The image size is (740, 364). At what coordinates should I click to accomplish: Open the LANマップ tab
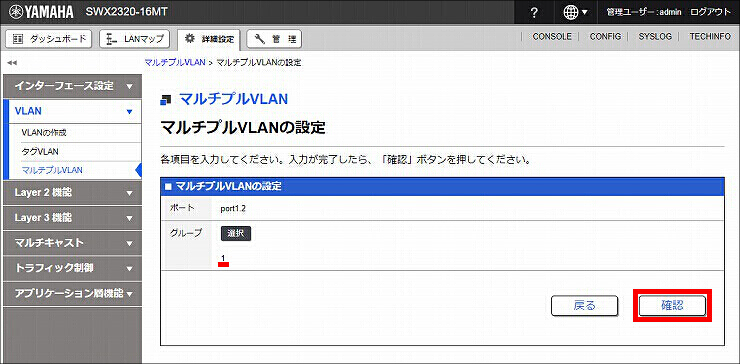pos(135,39)
